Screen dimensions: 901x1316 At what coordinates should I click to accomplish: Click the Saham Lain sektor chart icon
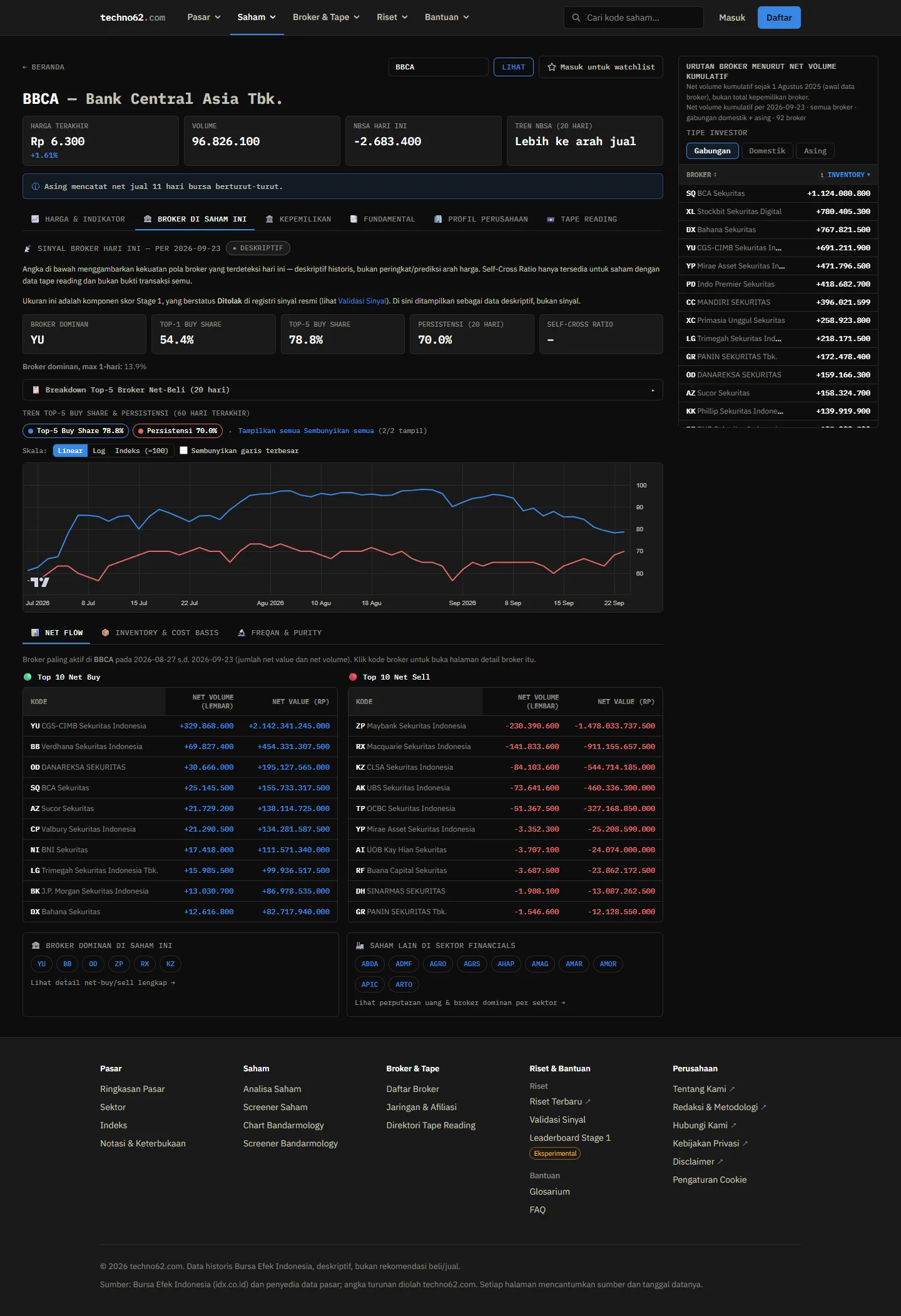pos(360,946)
